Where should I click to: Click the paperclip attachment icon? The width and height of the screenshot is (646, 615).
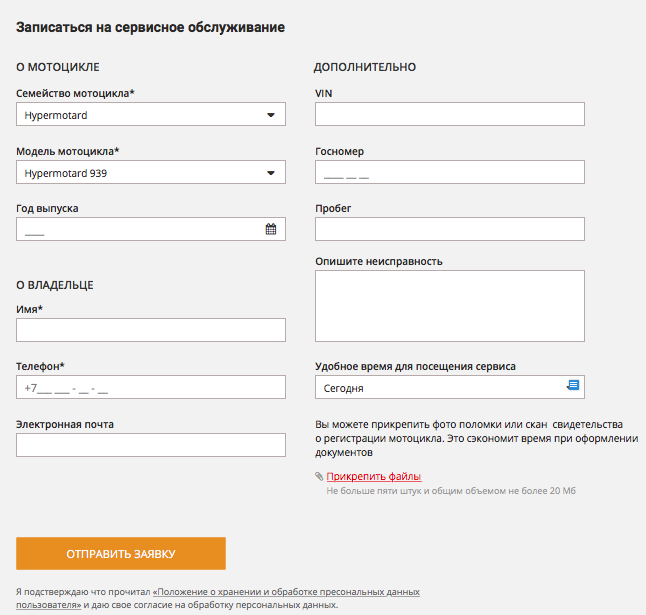click(x=319, y=477)
